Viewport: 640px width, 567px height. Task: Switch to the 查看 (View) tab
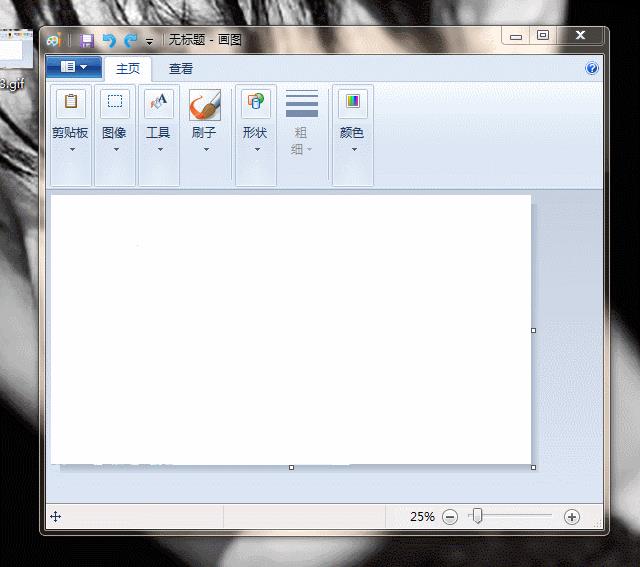(x=181, y=69)
